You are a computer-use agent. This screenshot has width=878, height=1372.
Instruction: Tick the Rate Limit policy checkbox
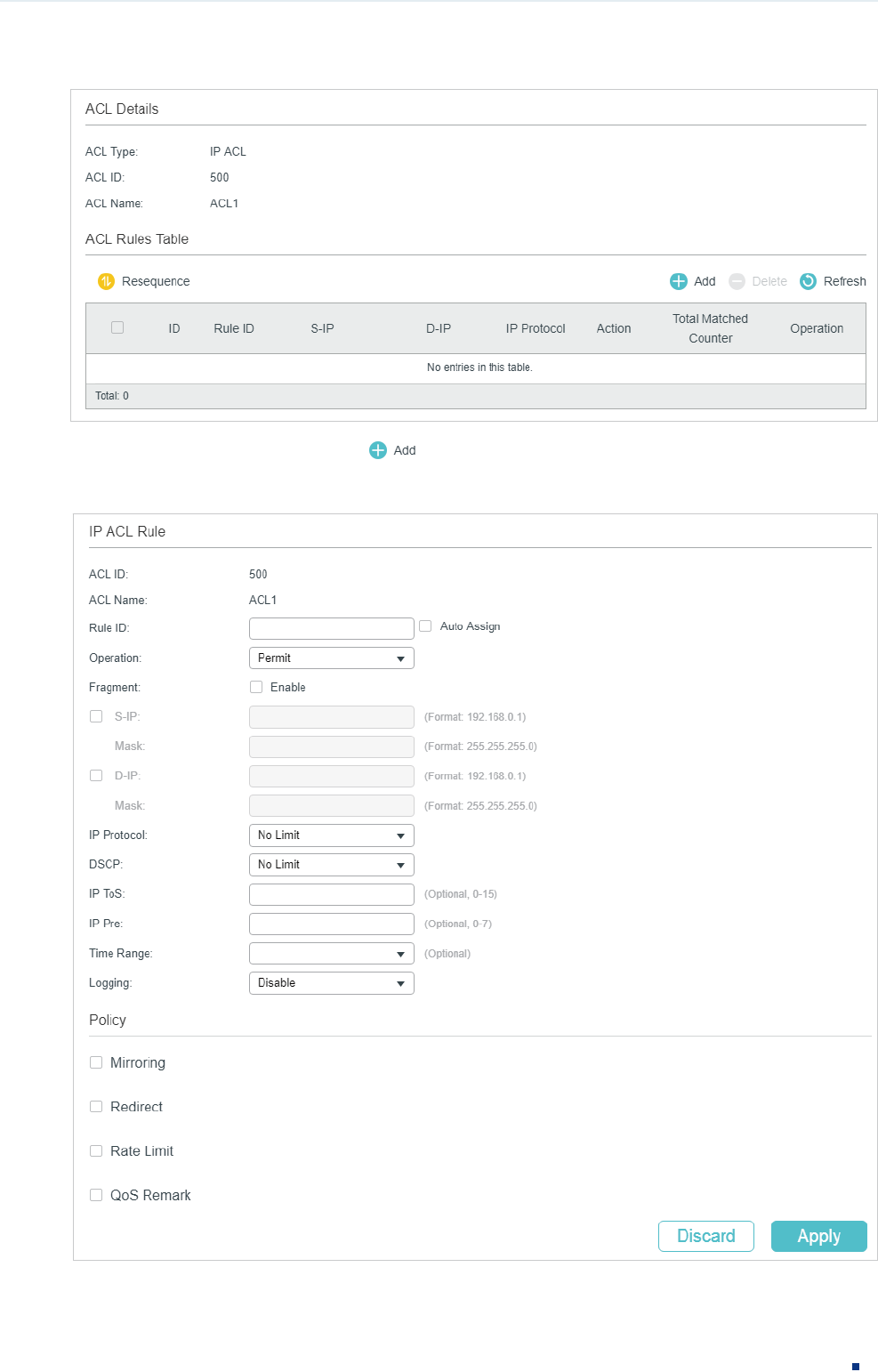coord(96,1150)
